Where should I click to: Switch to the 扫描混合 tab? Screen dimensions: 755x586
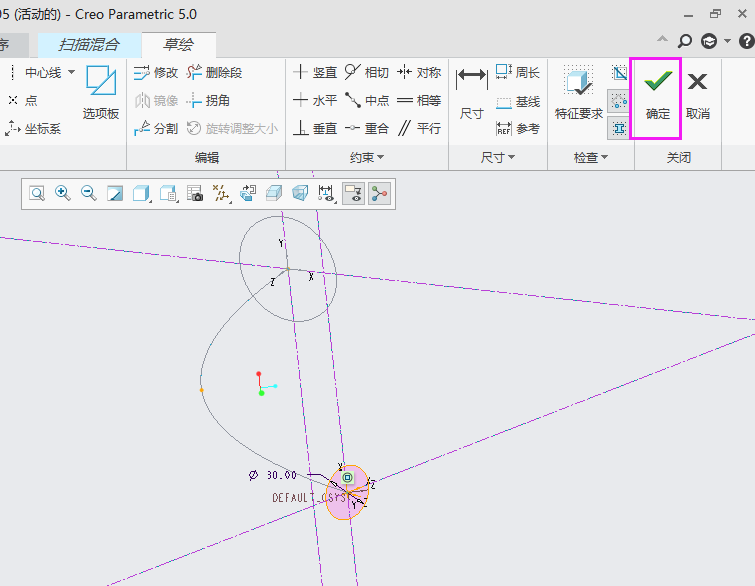(89, 44)
